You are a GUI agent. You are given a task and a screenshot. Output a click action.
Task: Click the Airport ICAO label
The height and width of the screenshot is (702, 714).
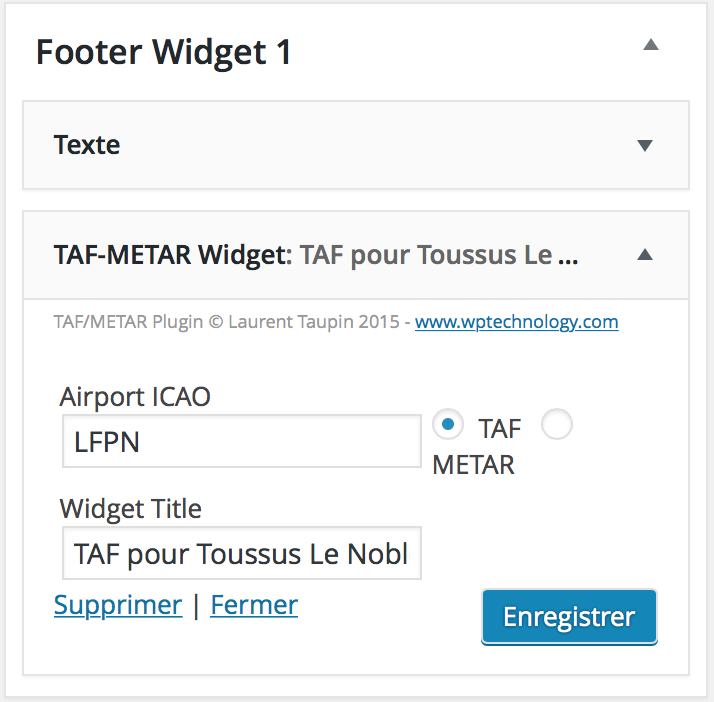(x=135, y=397)
